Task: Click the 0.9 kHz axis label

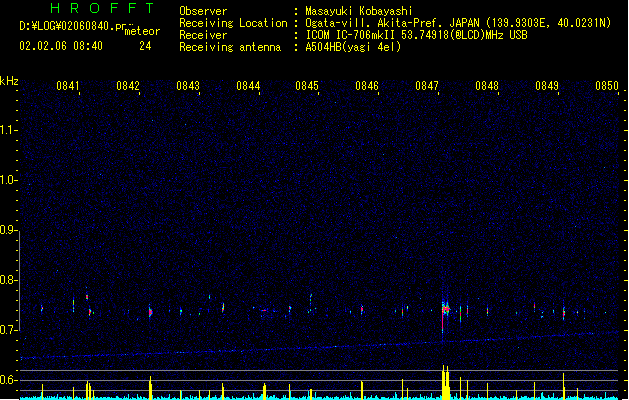Action: click(9, 230)
